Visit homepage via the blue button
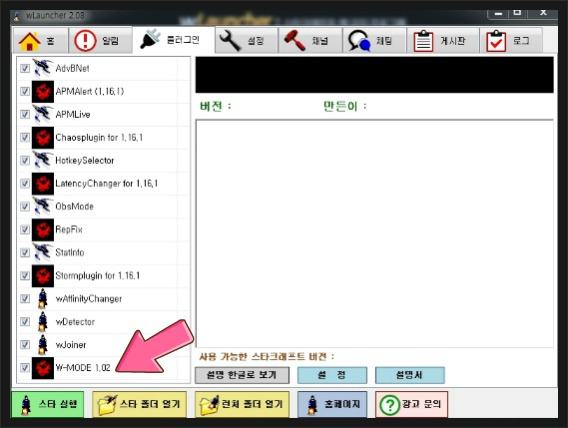This screenshot has height=428, width=568. [x=332, y=404]
